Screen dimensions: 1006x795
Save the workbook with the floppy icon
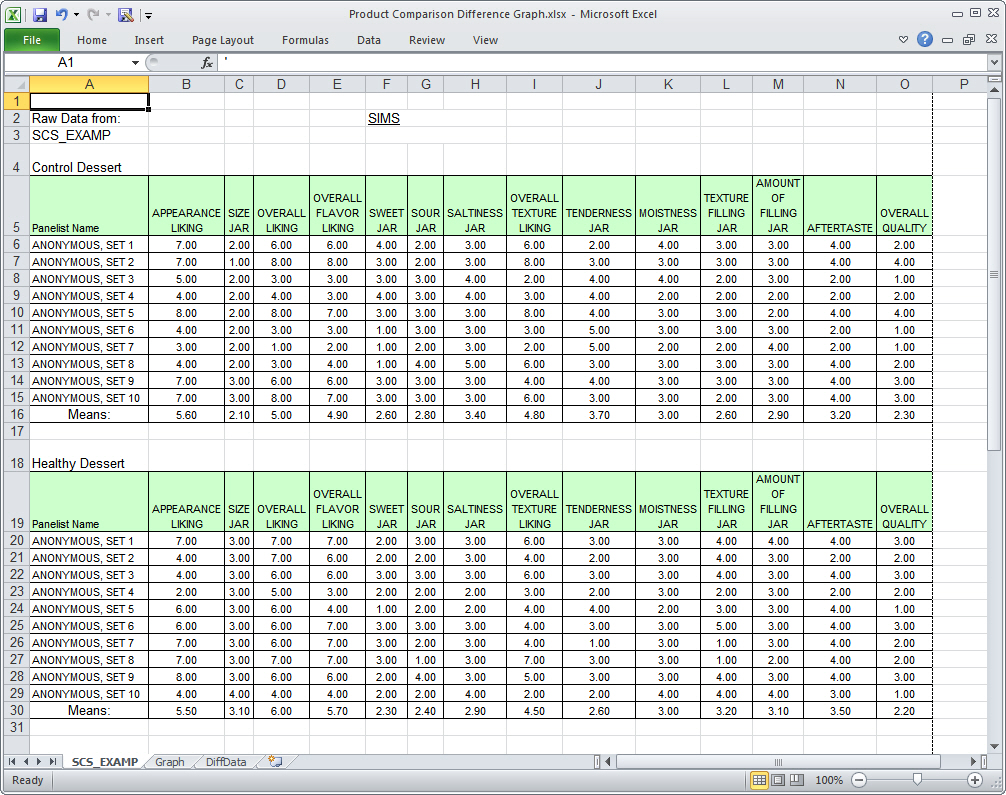point(40,14)
